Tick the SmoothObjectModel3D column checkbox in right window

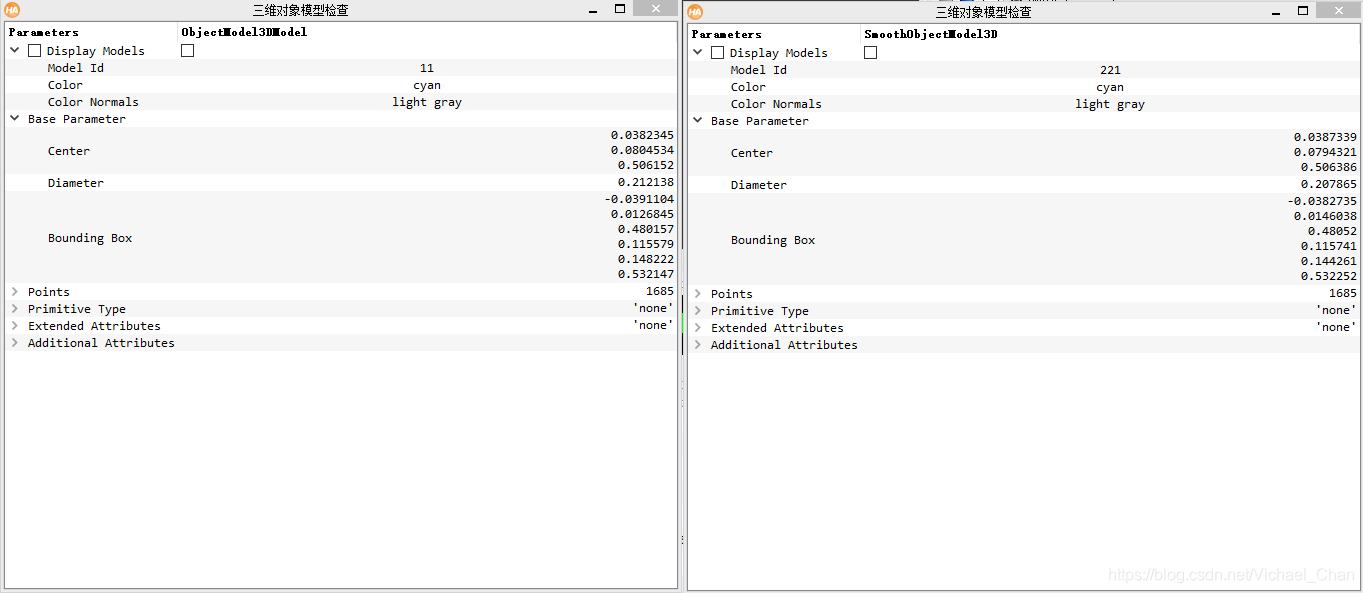(870, 52)
